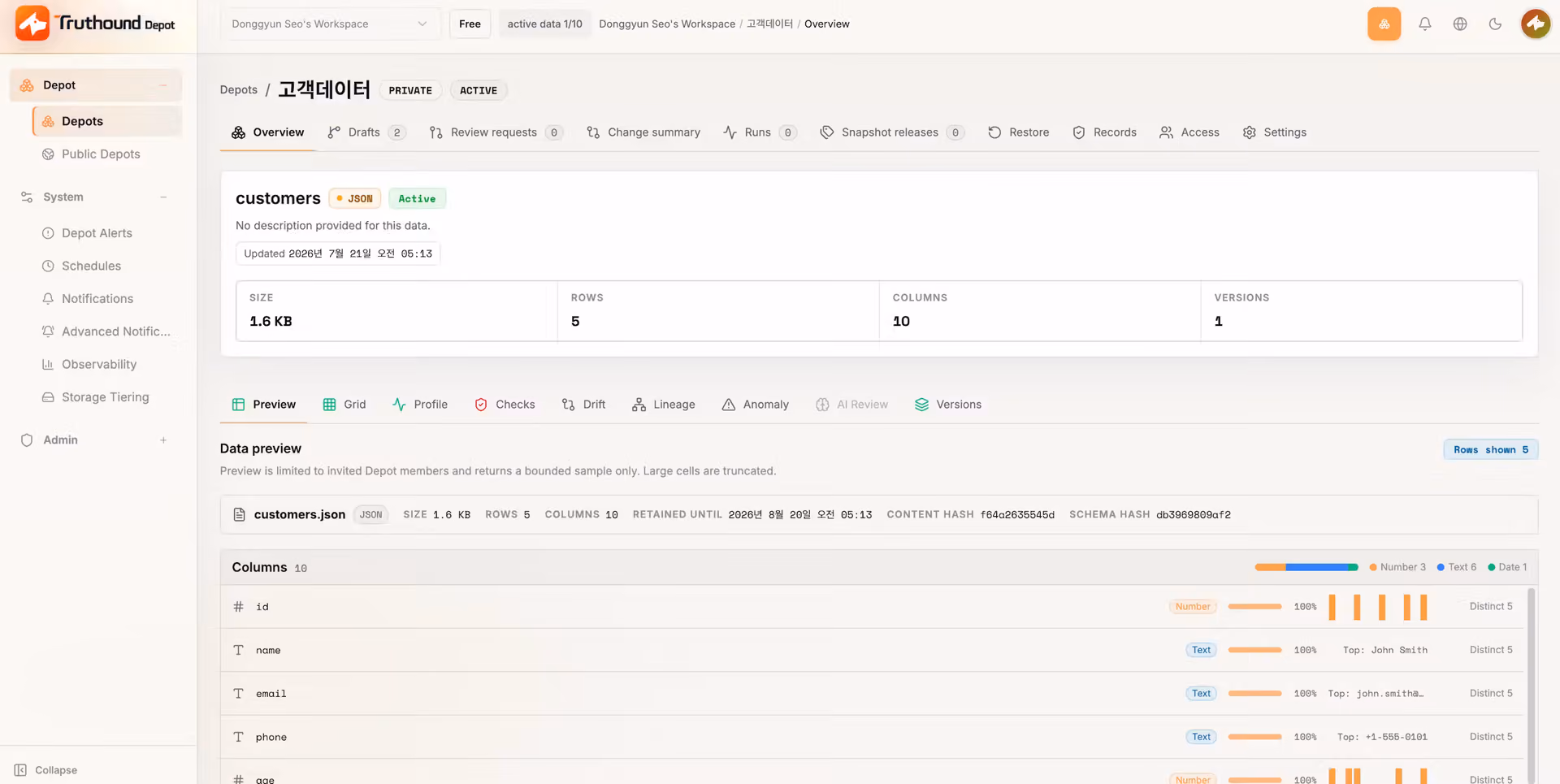Open user avatar in top bar

tap(1536, 24)
